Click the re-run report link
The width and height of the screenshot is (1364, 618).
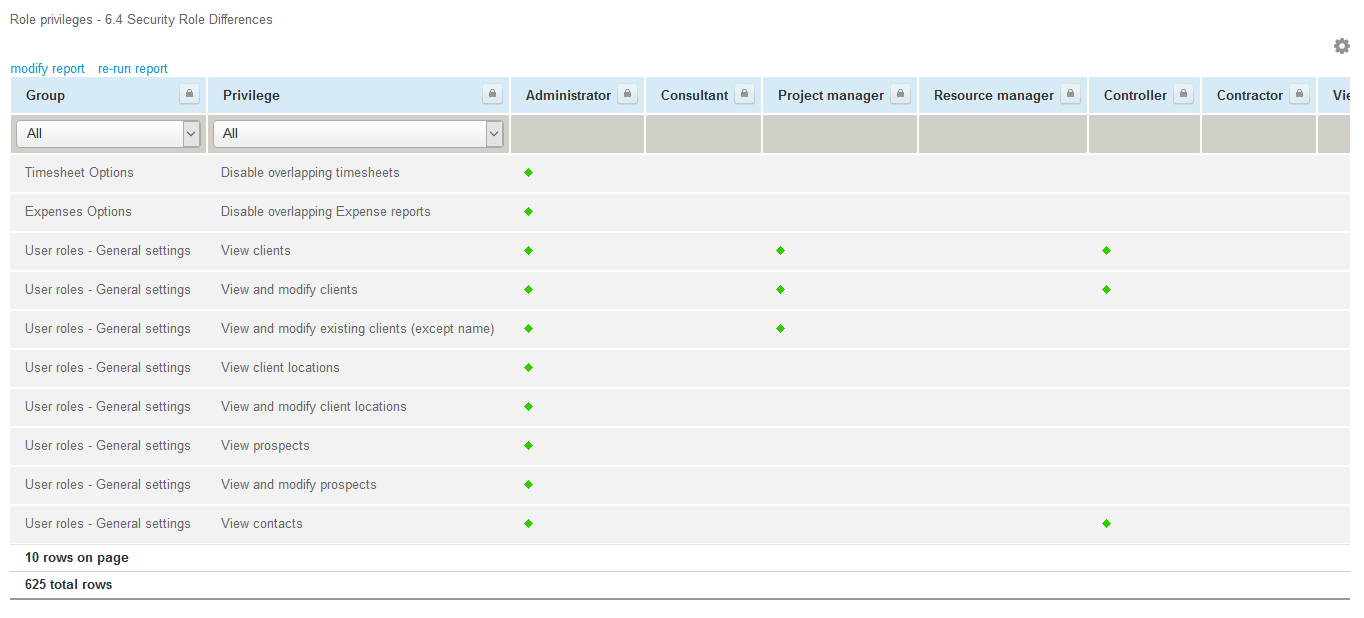(x=133, y=69)
